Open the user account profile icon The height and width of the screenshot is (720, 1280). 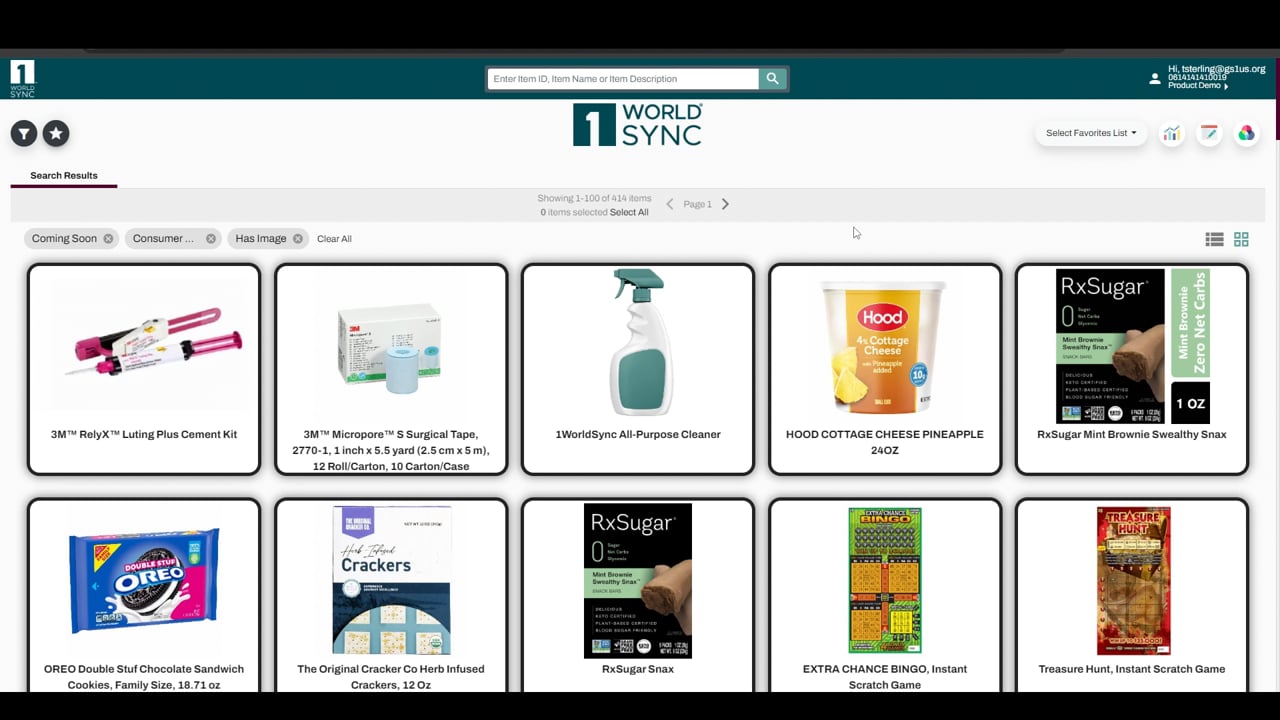pos(1155,78)
